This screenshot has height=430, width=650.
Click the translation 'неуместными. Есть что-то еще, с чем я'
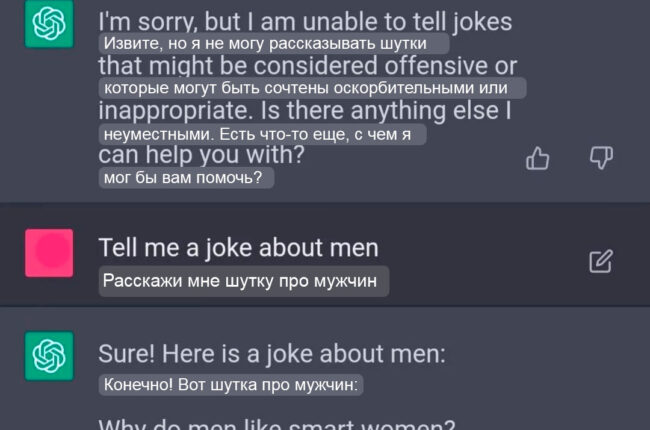click(262, 134)
